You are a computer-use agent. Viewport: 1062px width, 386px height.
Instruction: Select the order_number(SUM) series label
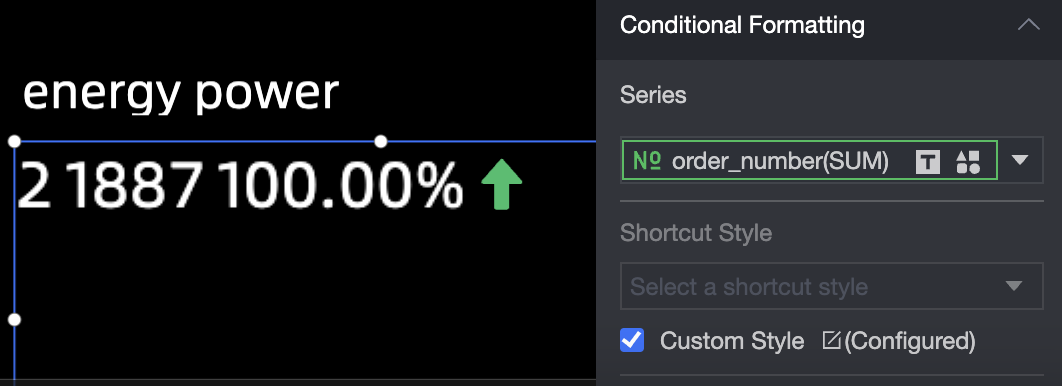[x=780, y=160]
